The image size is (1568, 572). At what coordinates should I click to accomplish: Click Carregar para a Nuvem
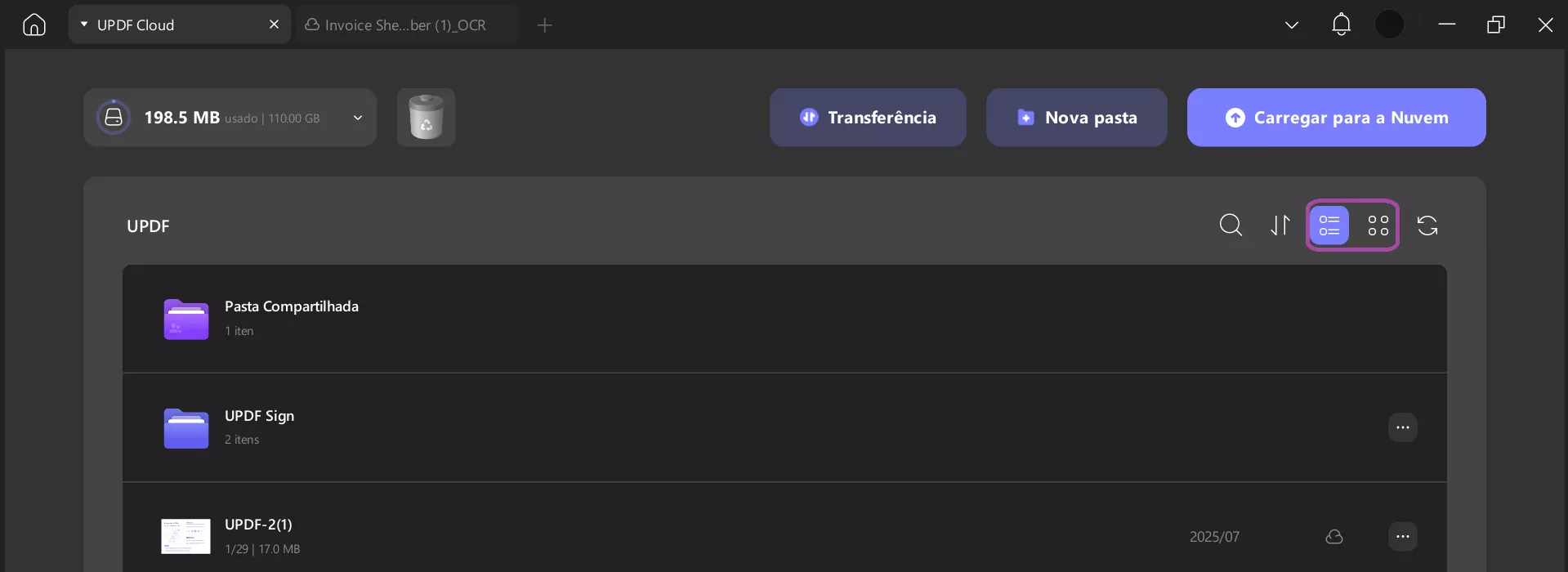coord(1335,117)
